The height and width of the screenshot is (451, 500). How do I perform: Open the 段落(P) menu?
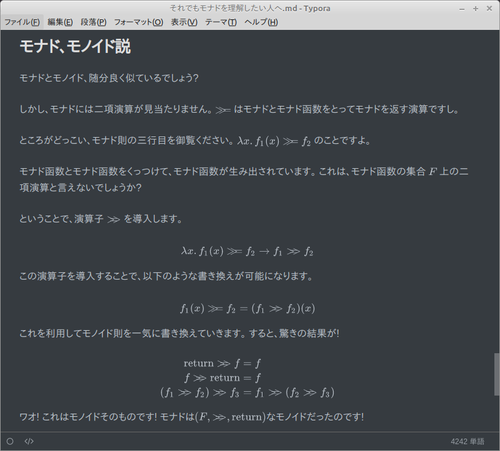[93, 22]
